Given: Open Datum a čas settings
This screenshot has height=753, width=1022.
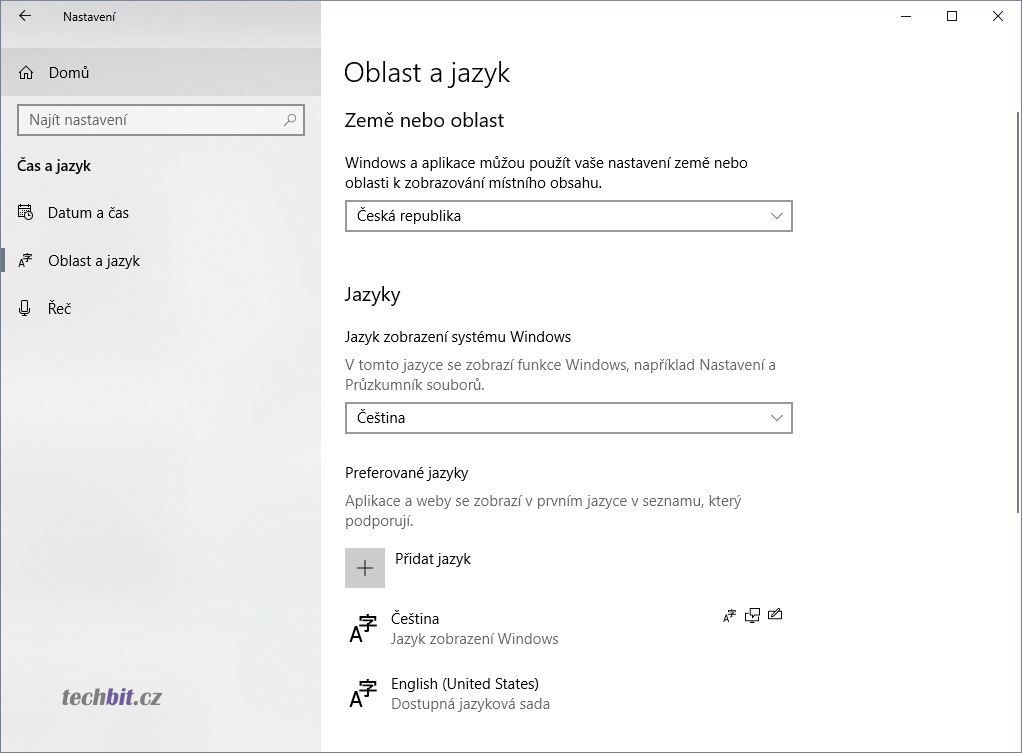Looking at the screenshot, I should point(88,213).
